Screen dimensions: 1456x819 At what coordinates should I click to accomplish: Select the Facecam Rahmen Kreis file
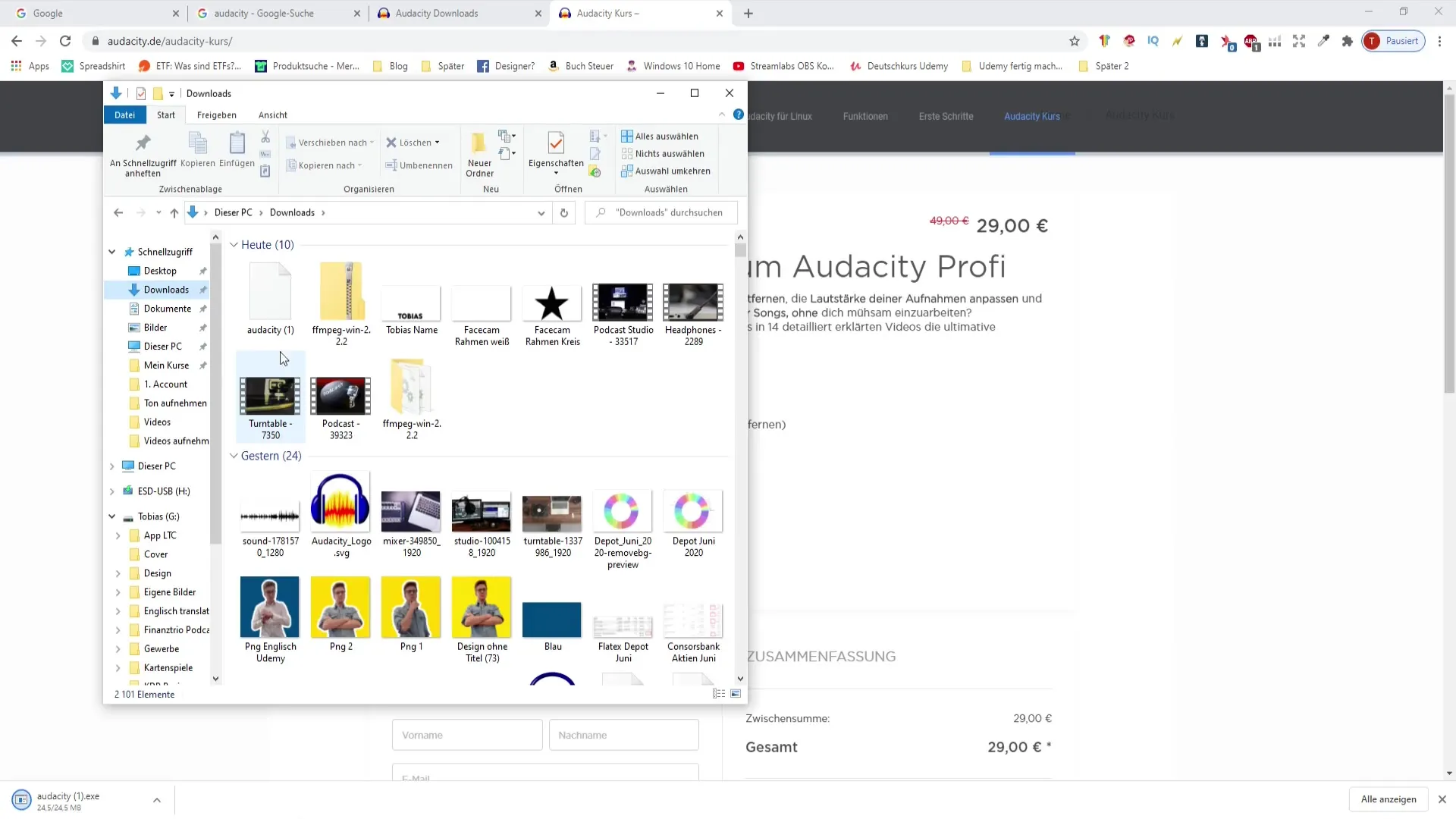[553, 315]
